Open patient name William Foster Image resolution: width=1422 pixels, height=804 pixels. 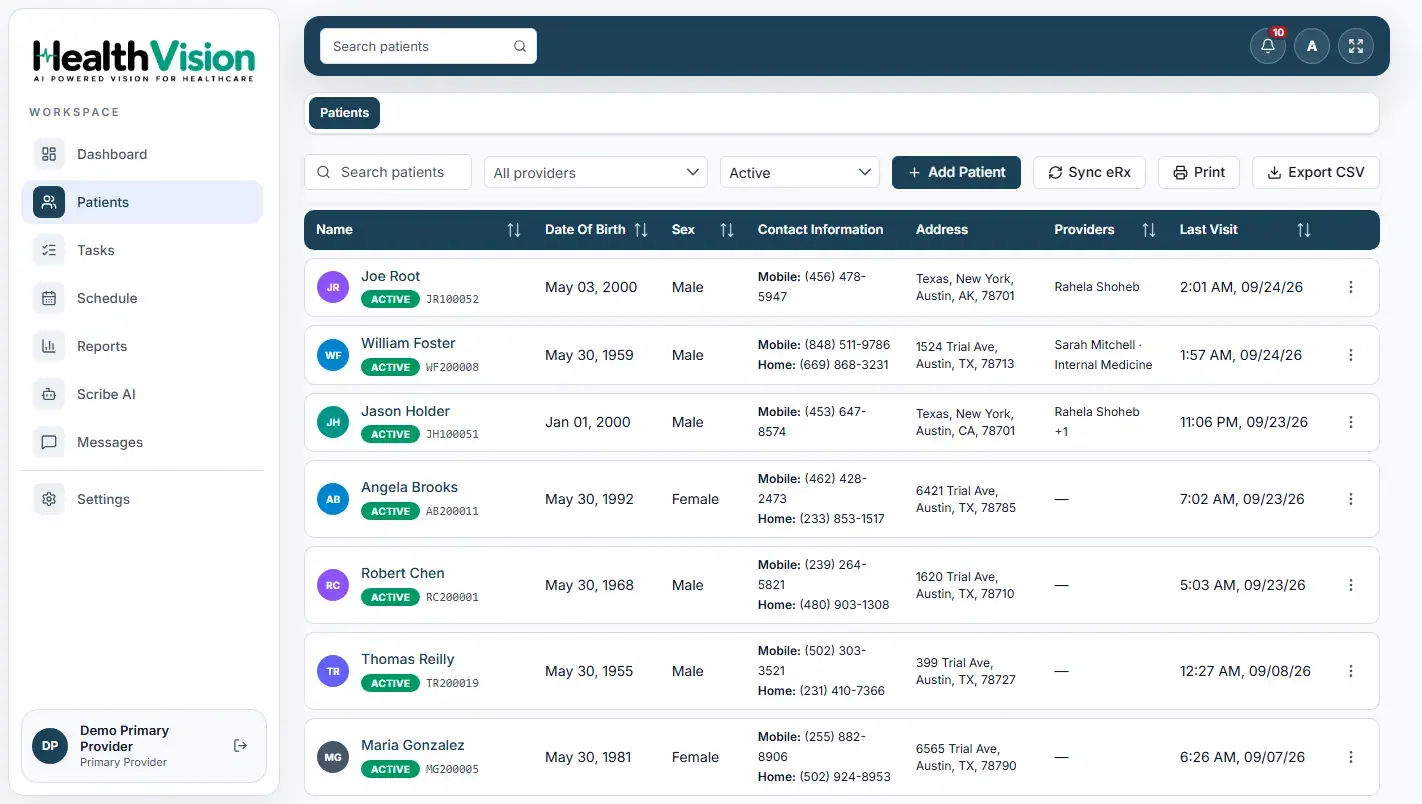coord(408,343)
